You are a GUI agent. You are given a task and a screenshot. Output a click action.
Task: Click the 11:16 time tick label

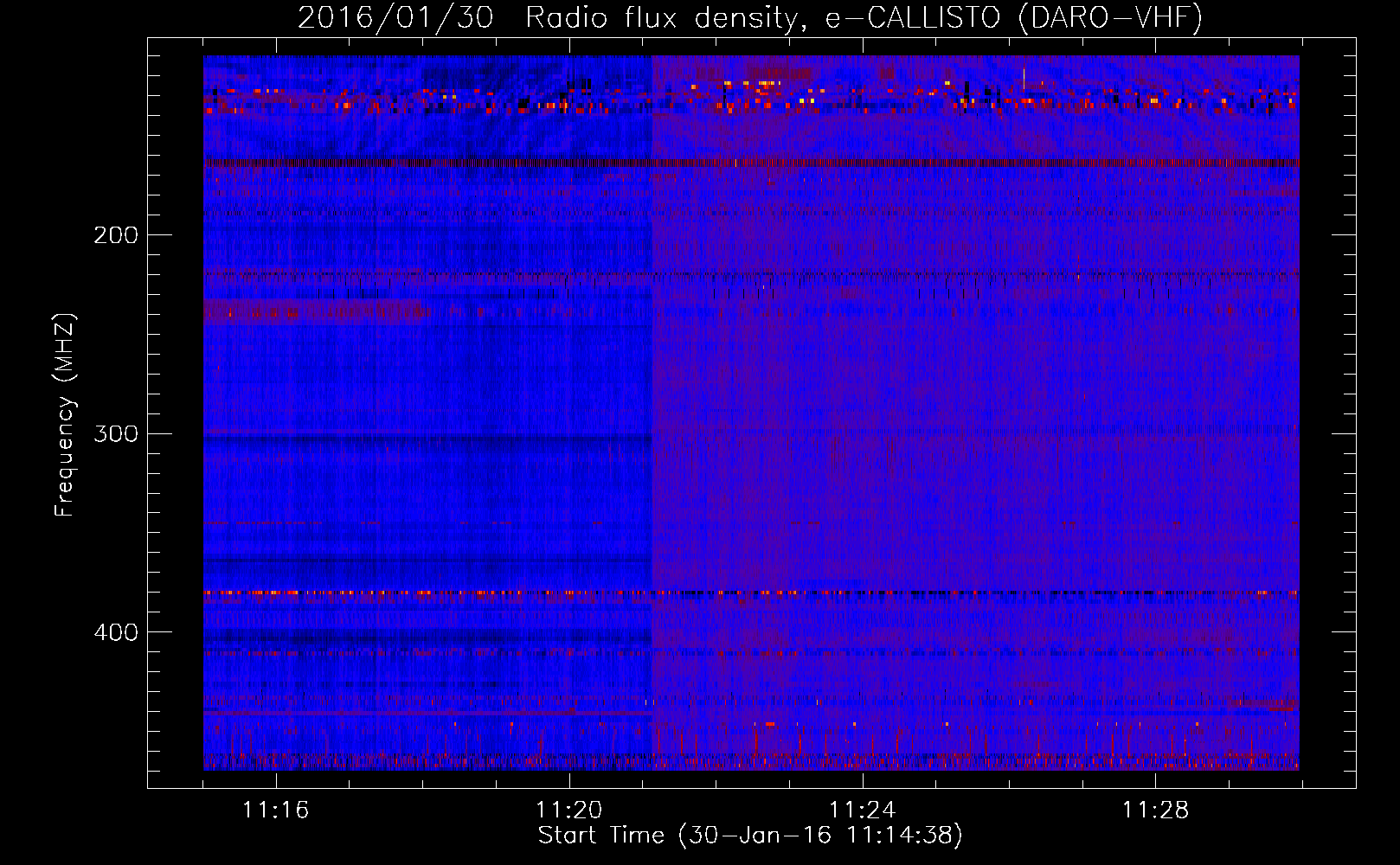(275, 811)
